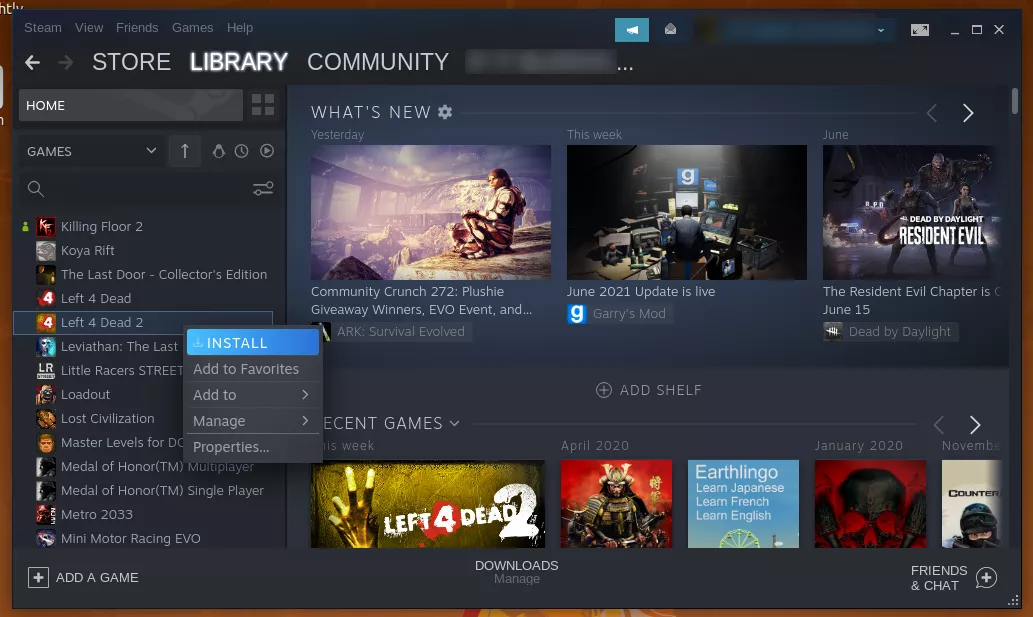
Task: Go back with the left arrow
Action: [x=32, y=63]
